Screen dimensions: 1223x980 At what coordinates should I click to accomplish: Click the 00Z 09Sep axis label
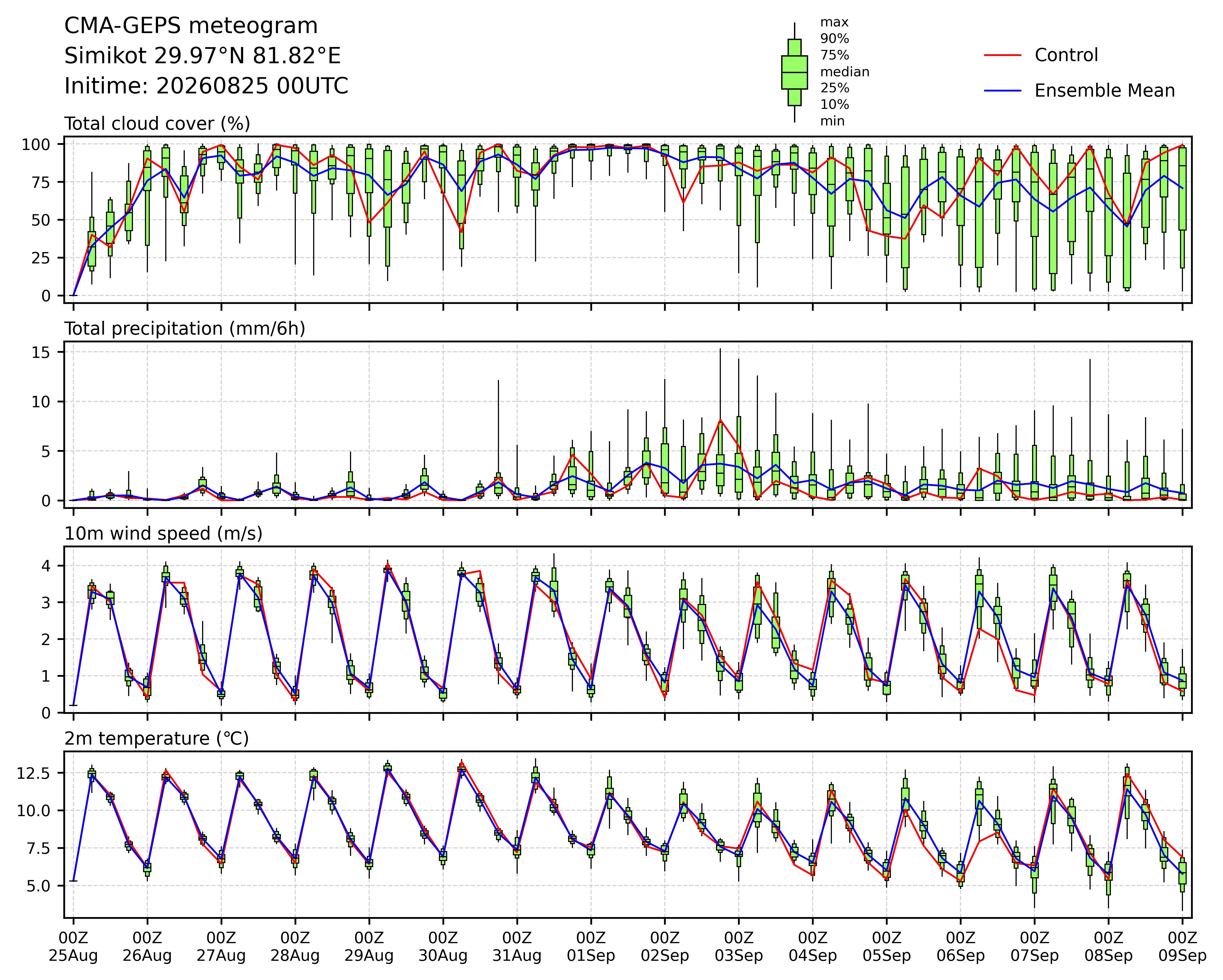(x=1182, y=947)
